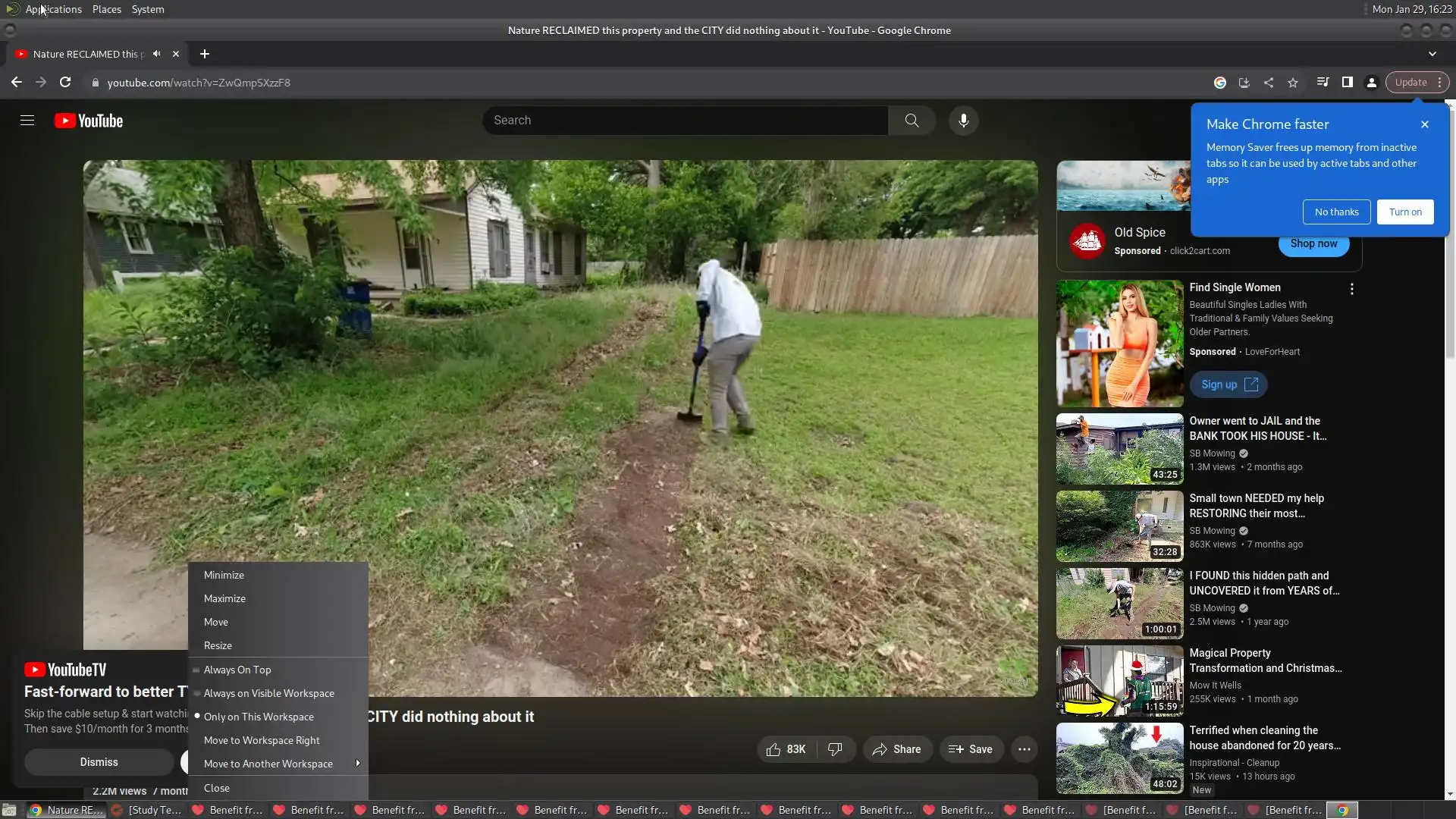Click the voice search microphone icon
Image resolution: width=1456 pixels, height=819 pixels.
[963, 121]
